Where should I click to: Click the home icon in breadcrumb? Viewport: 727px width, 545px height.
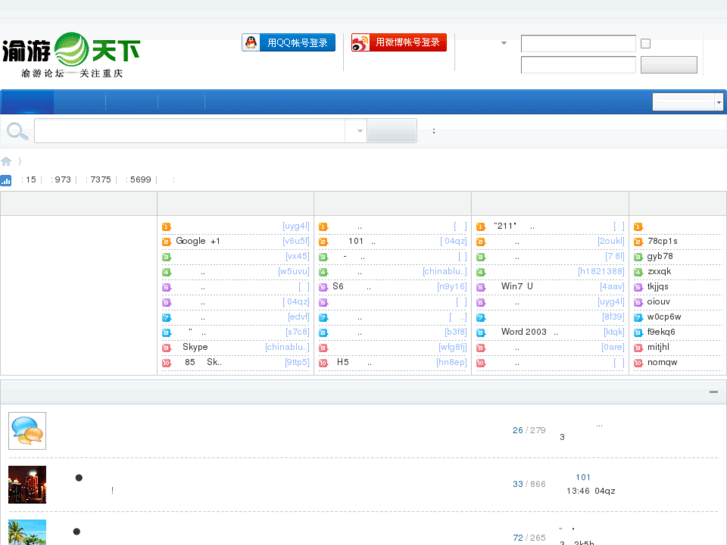click(x=6, y=161)
